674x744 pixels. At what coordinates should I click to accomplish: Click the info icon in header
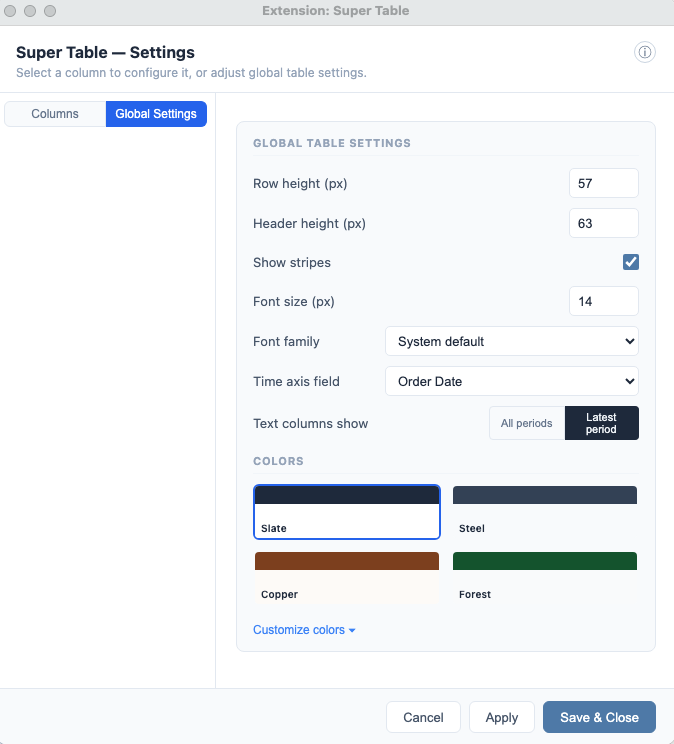pos(645,52)
